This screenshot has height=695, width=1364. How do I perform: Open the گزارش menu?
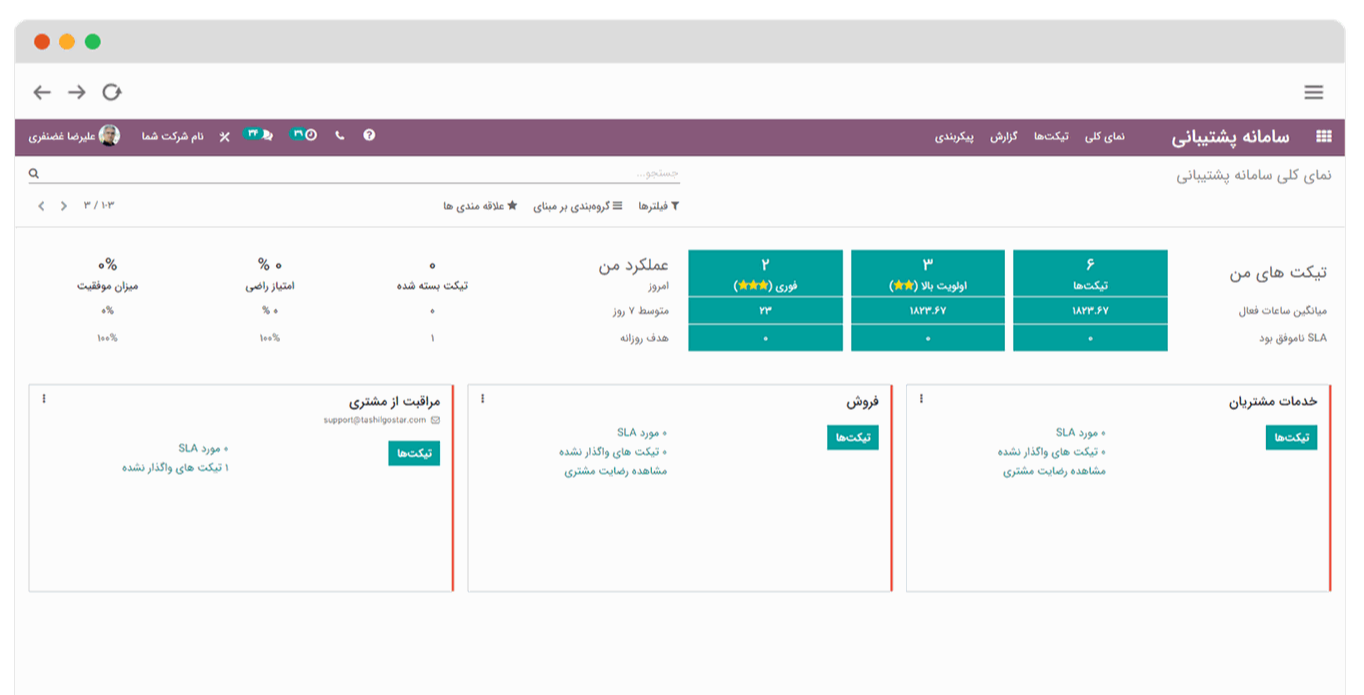1004,136
